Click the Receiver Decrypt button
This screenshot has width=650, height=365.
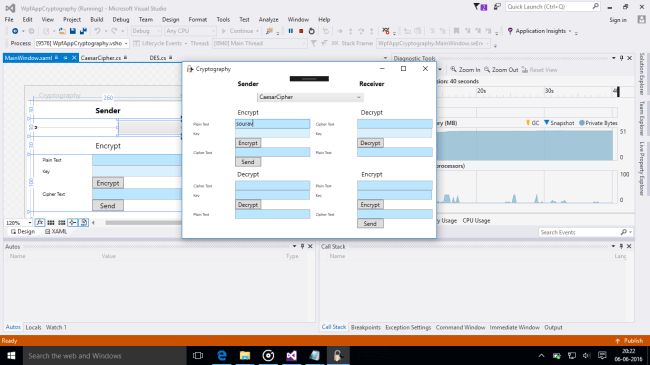370,143
